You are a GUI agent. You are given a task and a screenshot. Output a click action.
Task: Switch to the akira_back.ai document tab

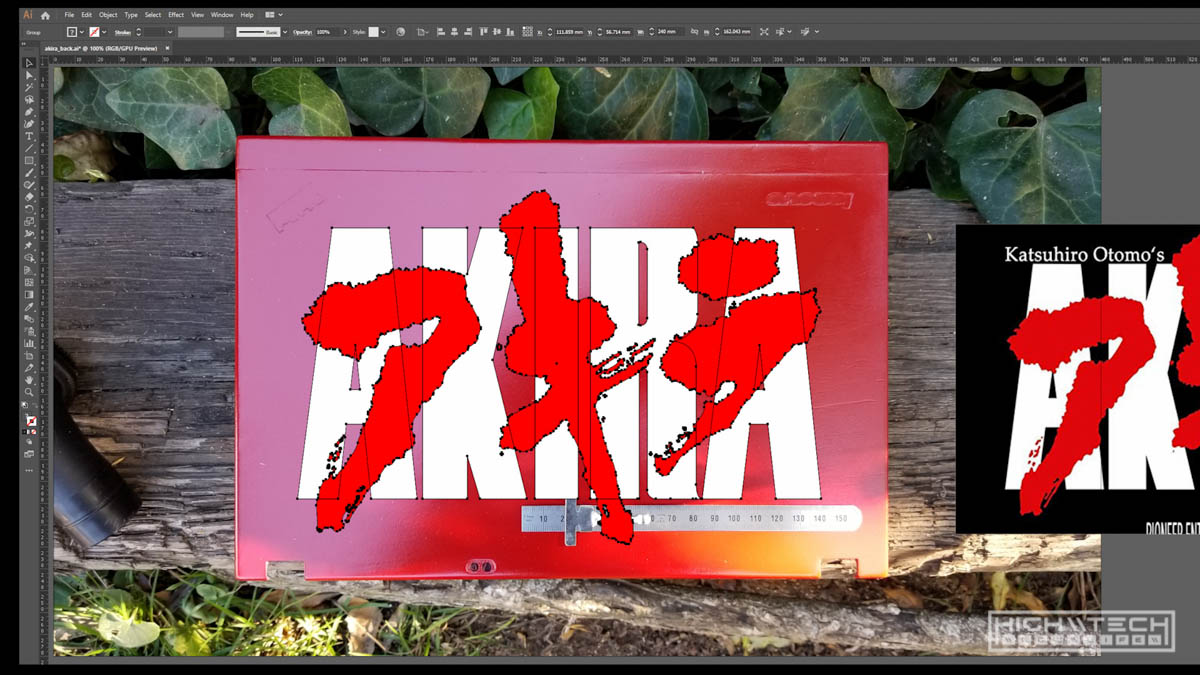coord(100,48)
